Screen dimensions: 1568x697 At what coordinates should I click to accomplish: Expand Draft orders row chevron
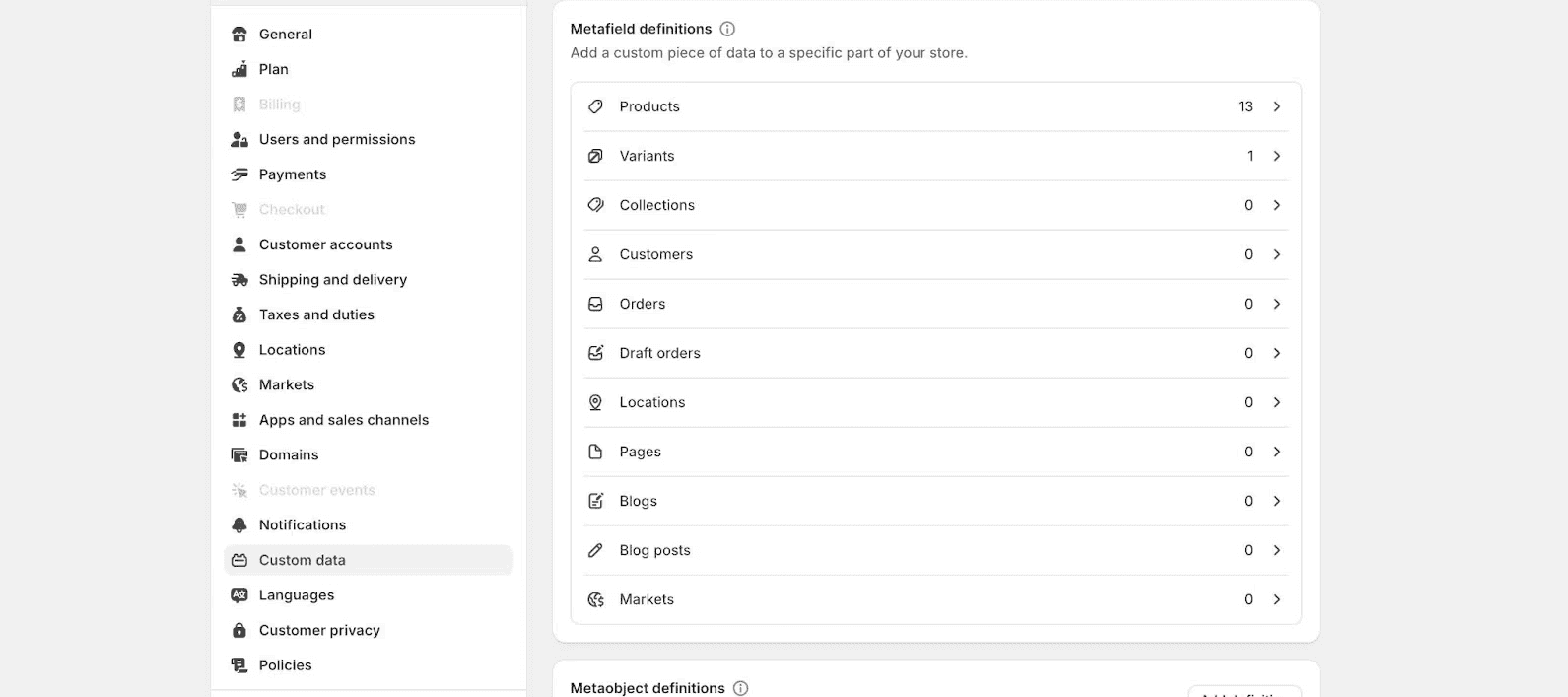1277,353
